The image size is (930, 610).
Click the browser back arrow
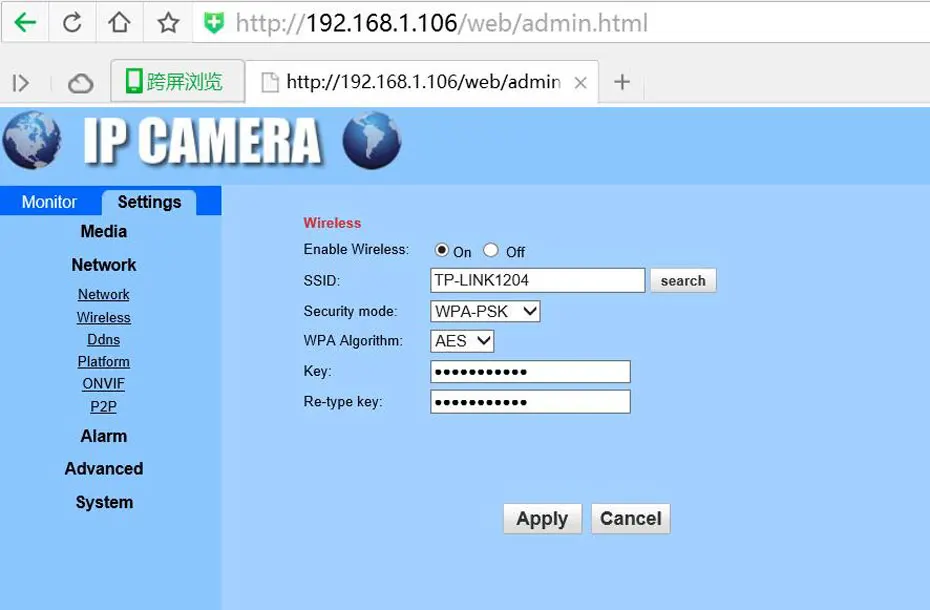coord(25,23)
